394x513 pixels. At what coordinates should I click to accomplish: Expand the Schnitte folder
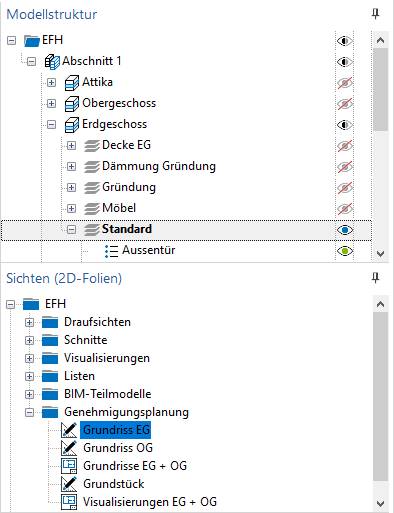pos(29,340)
